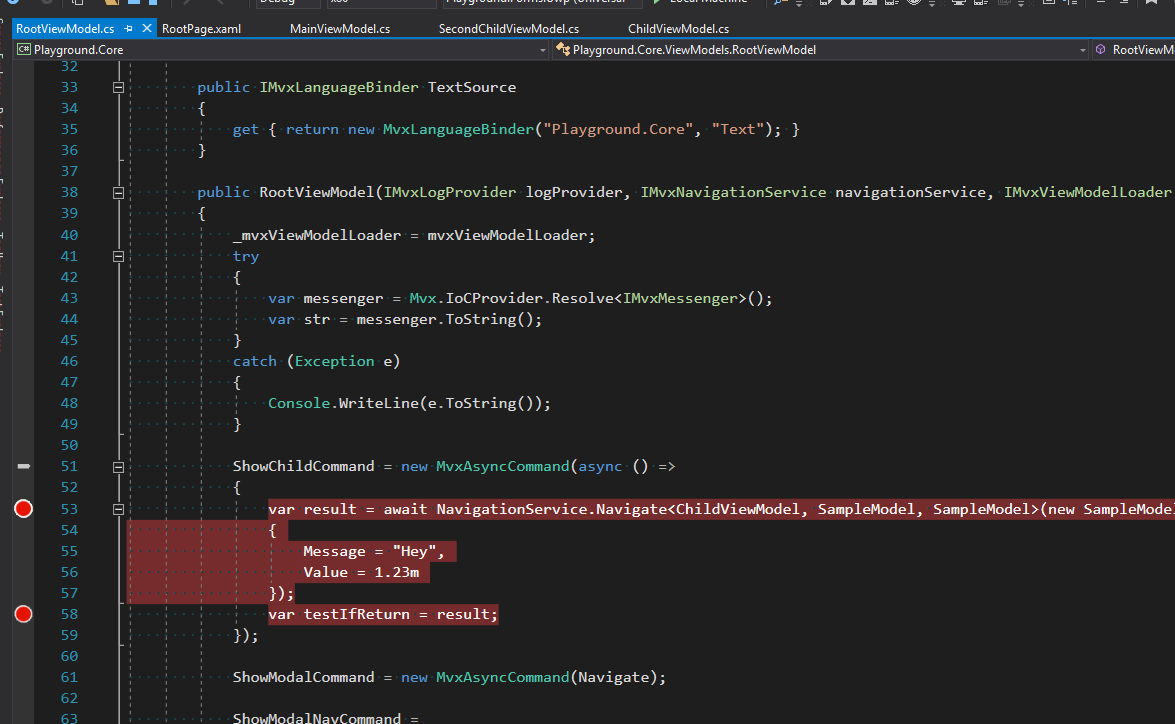Click the "Text" string literal
This screenshot has height=724, width=1175.
[x=737, y=129]
